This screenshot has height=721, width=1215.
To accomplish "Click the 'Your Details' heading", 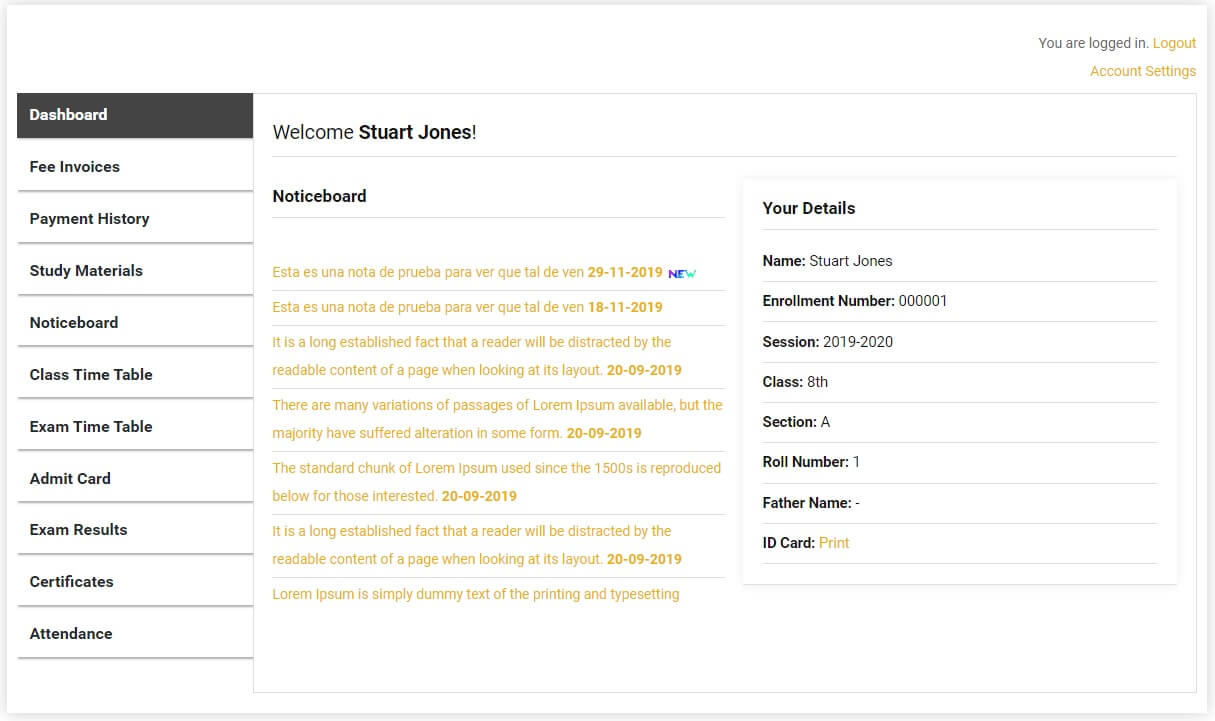I will pyautogui.click(x=809, y=208).
